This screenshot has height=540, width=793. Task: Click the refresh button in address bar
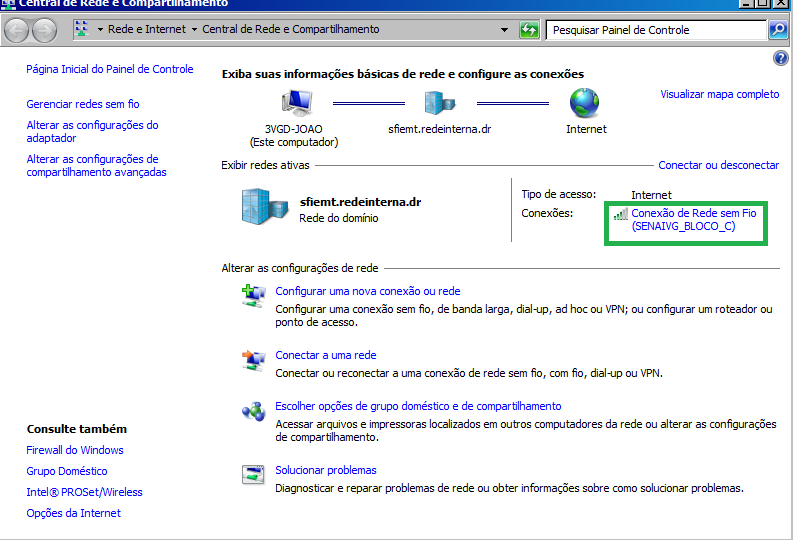(x=530, y=30)
